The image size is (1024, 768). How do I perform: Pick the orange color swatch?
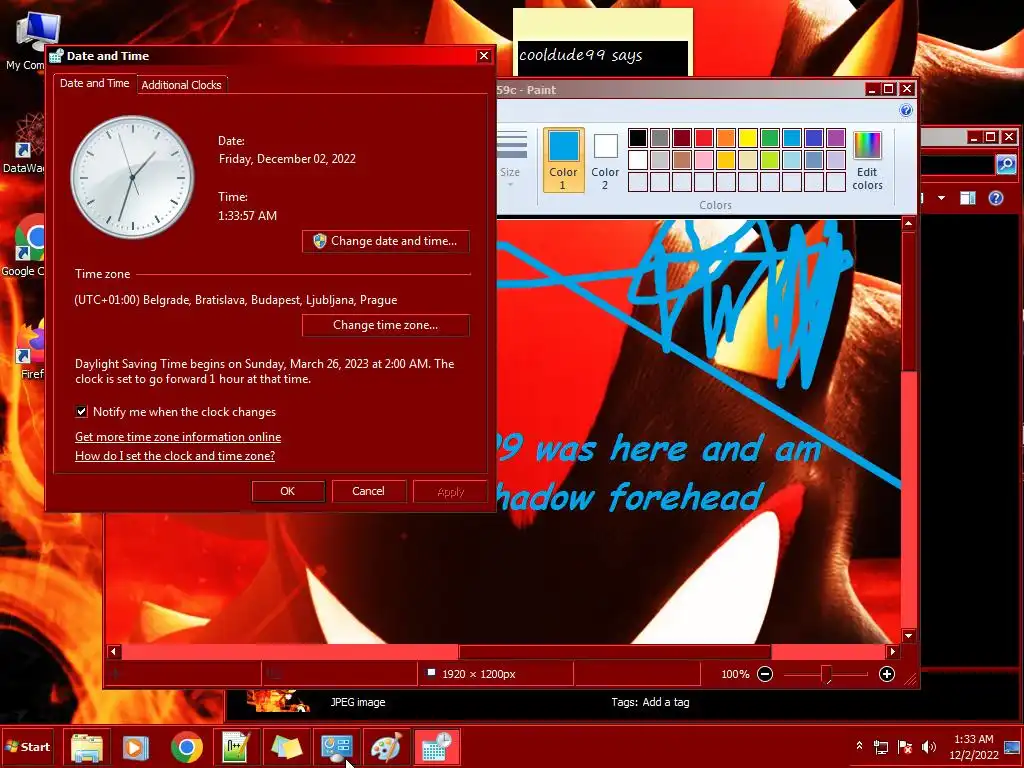tap(726, 138)
